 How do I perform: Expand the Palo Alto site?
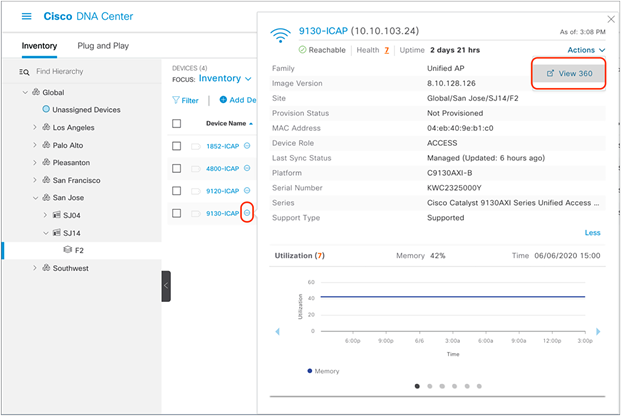35,145
